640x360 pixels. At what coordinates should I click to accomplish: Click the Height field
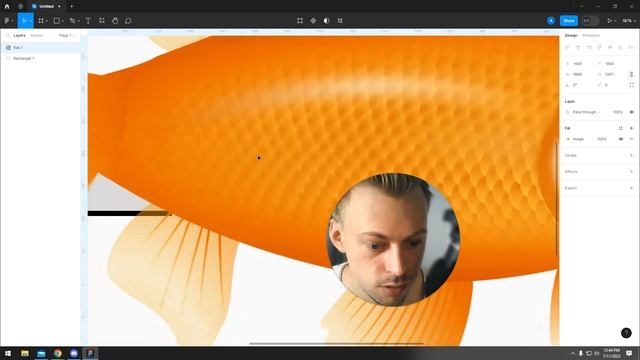point(611,74)
